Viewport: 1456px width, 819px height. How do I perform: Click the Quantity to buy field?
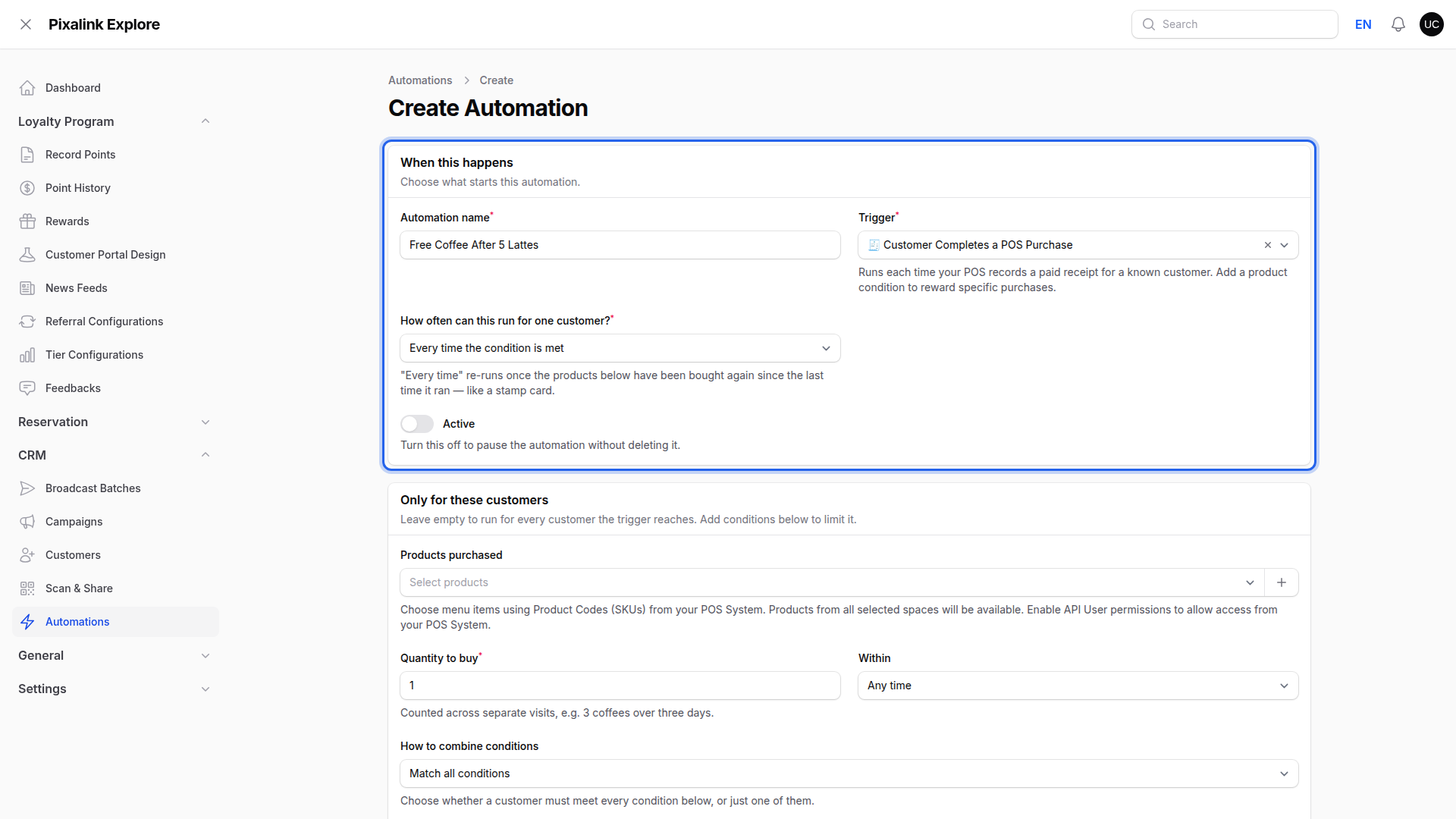620,686
